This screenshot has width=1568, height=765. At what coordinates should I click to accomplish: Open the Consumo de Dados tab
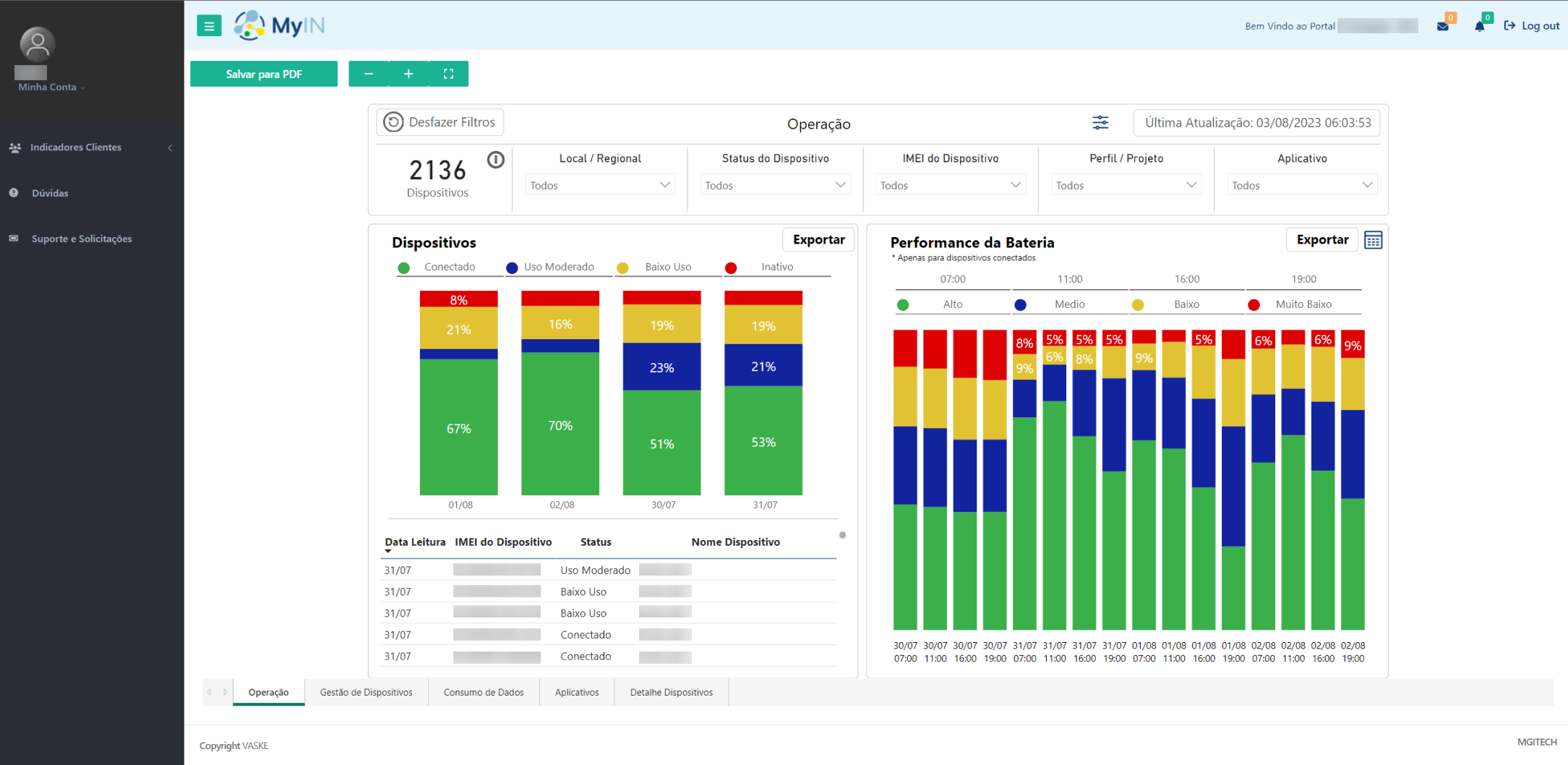pos(483,692)
